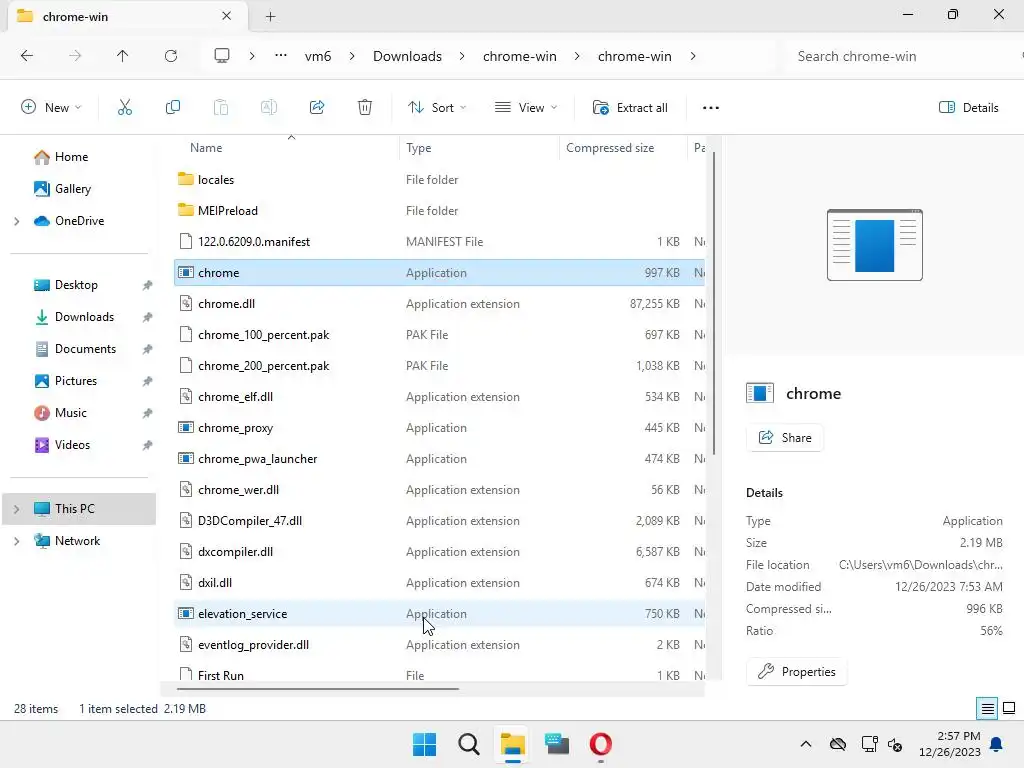The width and height of the screenshot is (1024, 768).
Task: Select eventlog_provider.dll file
Action: pyautogui.click(x=440, y=645)
